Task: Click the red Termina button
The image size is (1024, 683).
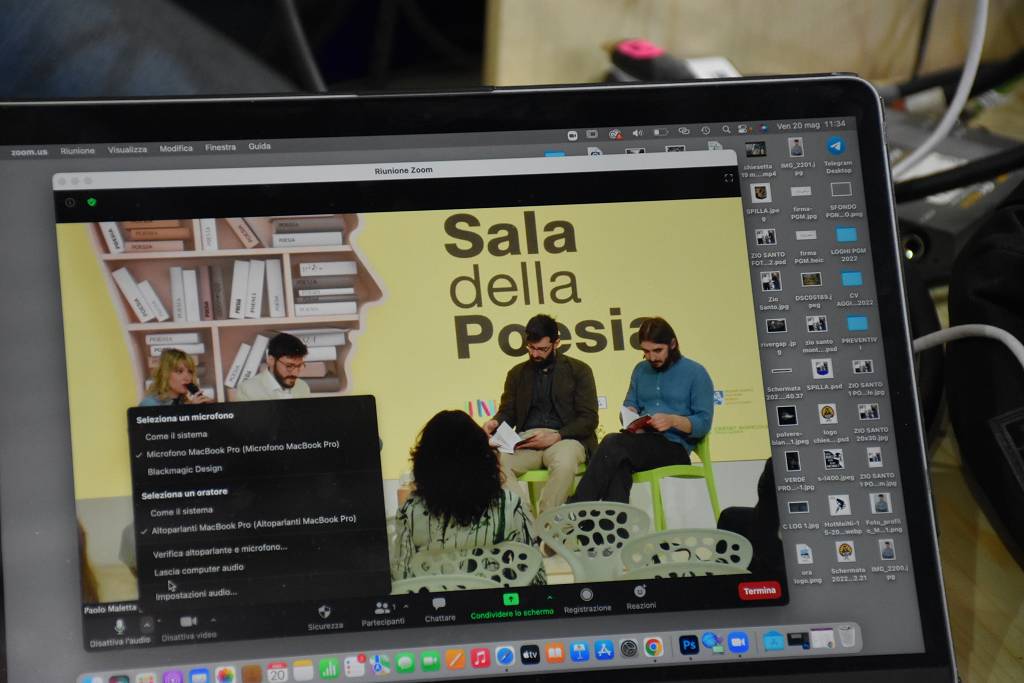Action: (x=759, y=591)
